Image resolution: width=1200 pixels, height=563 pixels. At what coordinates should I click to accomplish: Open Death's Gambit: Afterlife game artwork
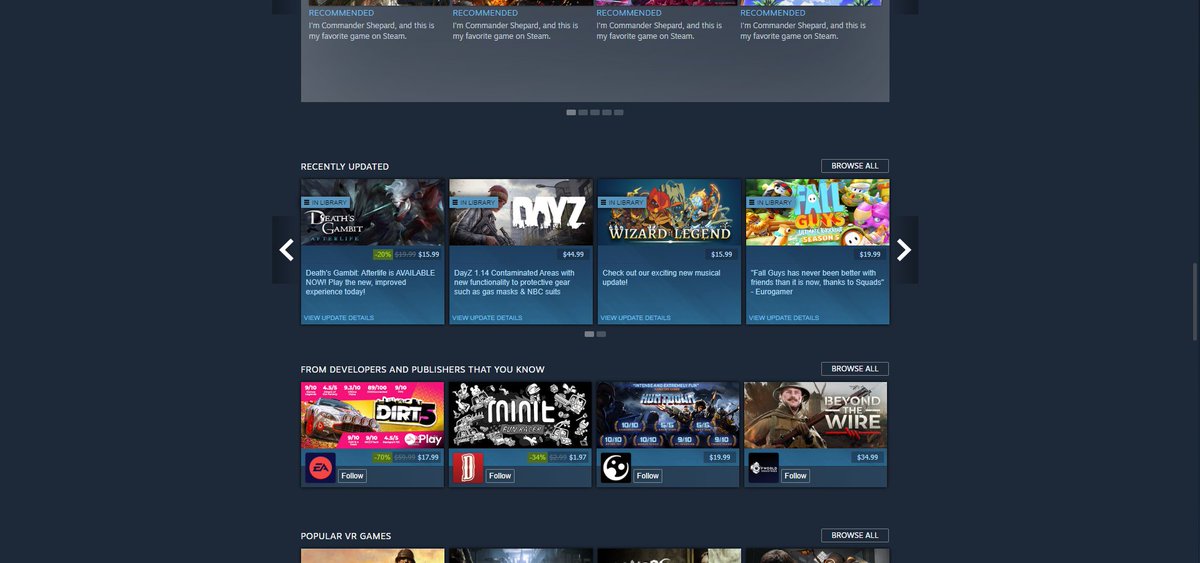click(x=373, y=212)
